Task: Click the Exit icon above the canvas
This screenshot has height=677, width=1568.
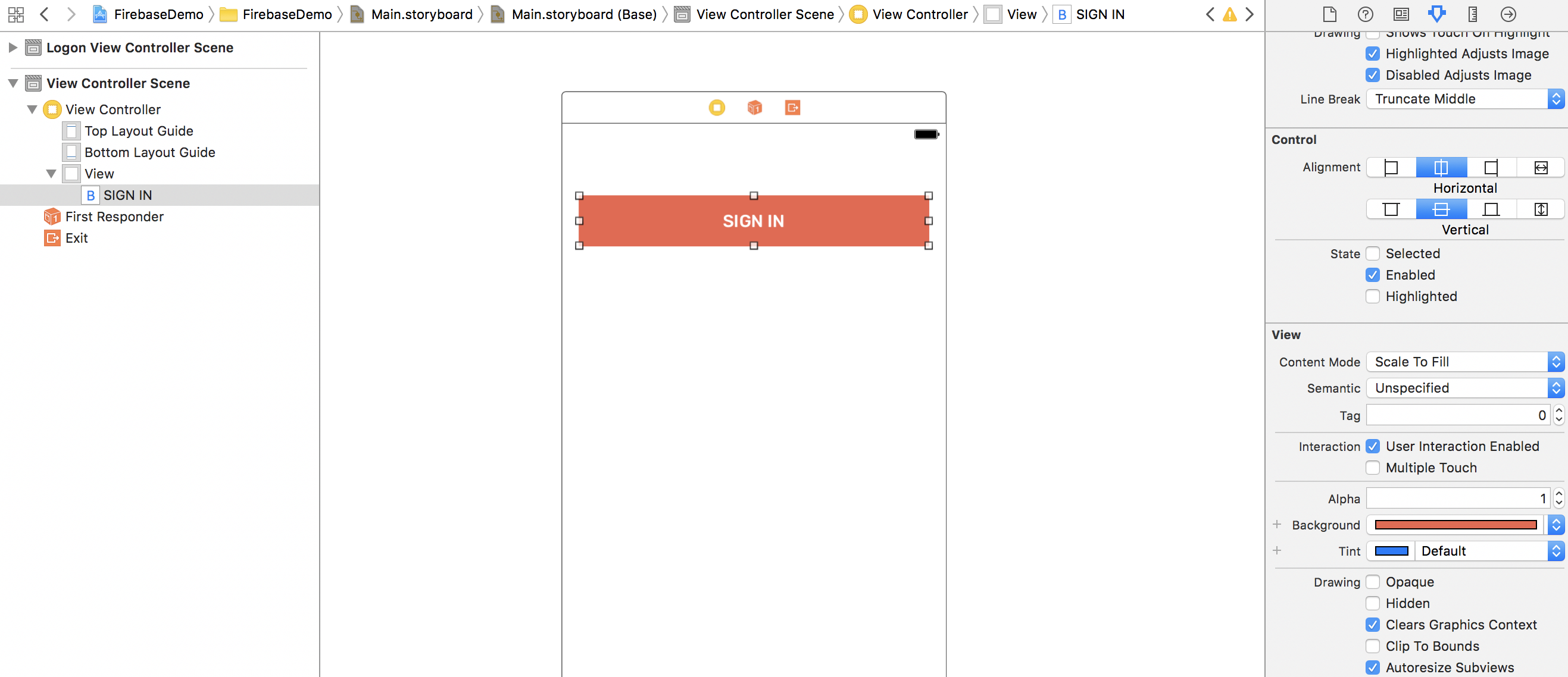Action: [792, 108]
